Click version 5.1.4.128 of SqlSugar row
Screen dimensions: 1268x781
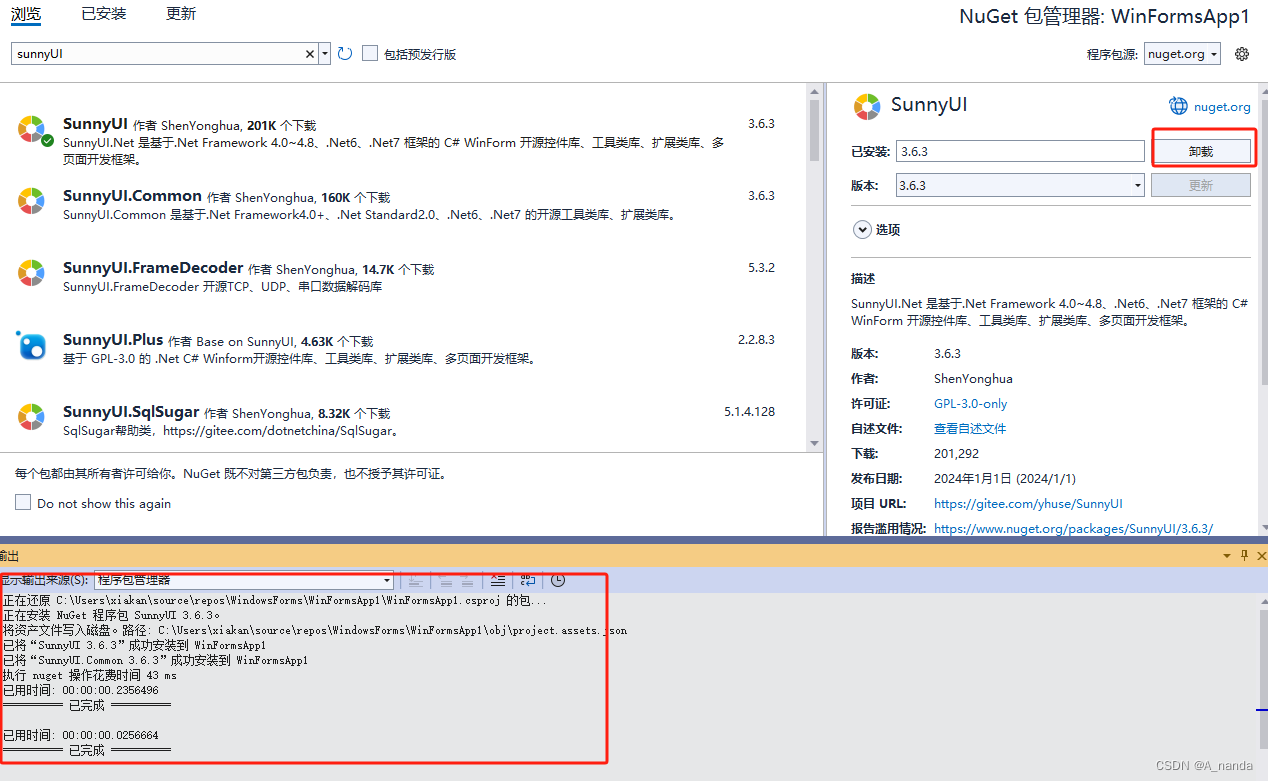pos(750,412)
